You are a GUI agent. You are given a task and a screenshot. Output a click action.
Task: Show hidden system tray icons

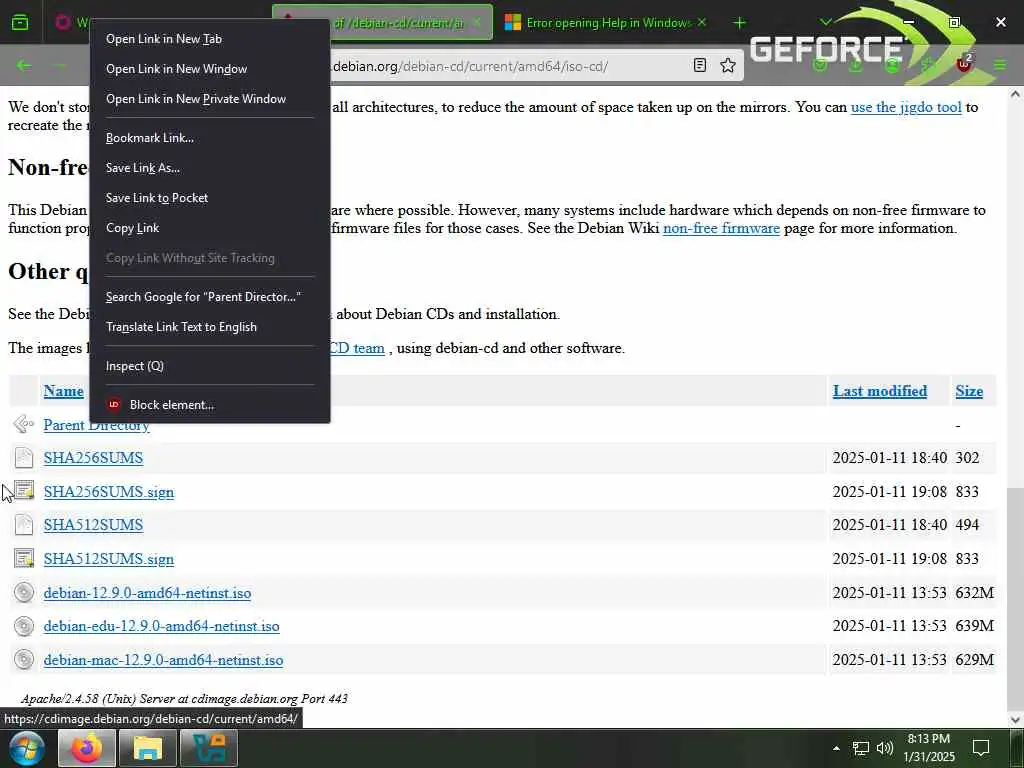point(836,748)
